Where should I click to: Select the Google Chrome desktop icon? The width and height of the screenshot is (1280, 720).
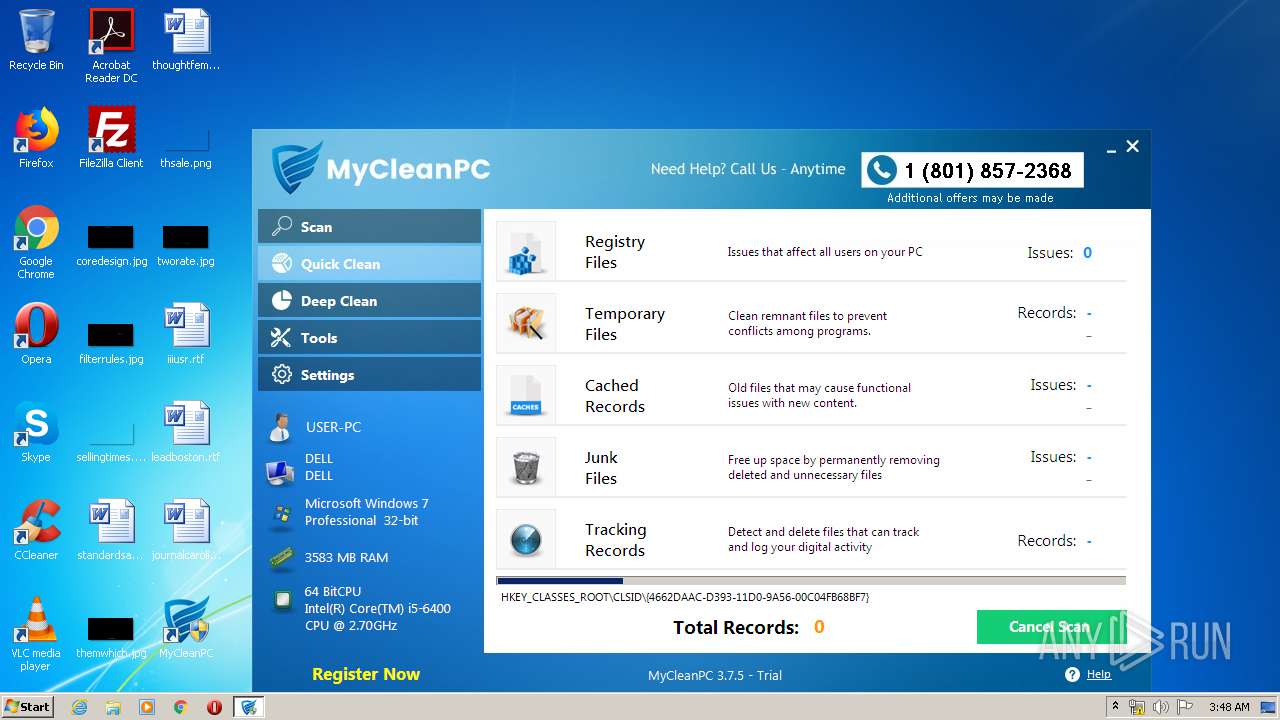point(36,243)
